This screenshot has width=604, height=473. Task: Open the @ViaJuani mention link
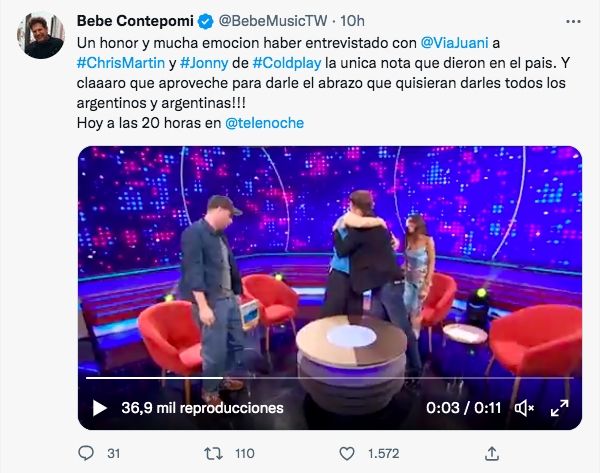click(455, 43)
